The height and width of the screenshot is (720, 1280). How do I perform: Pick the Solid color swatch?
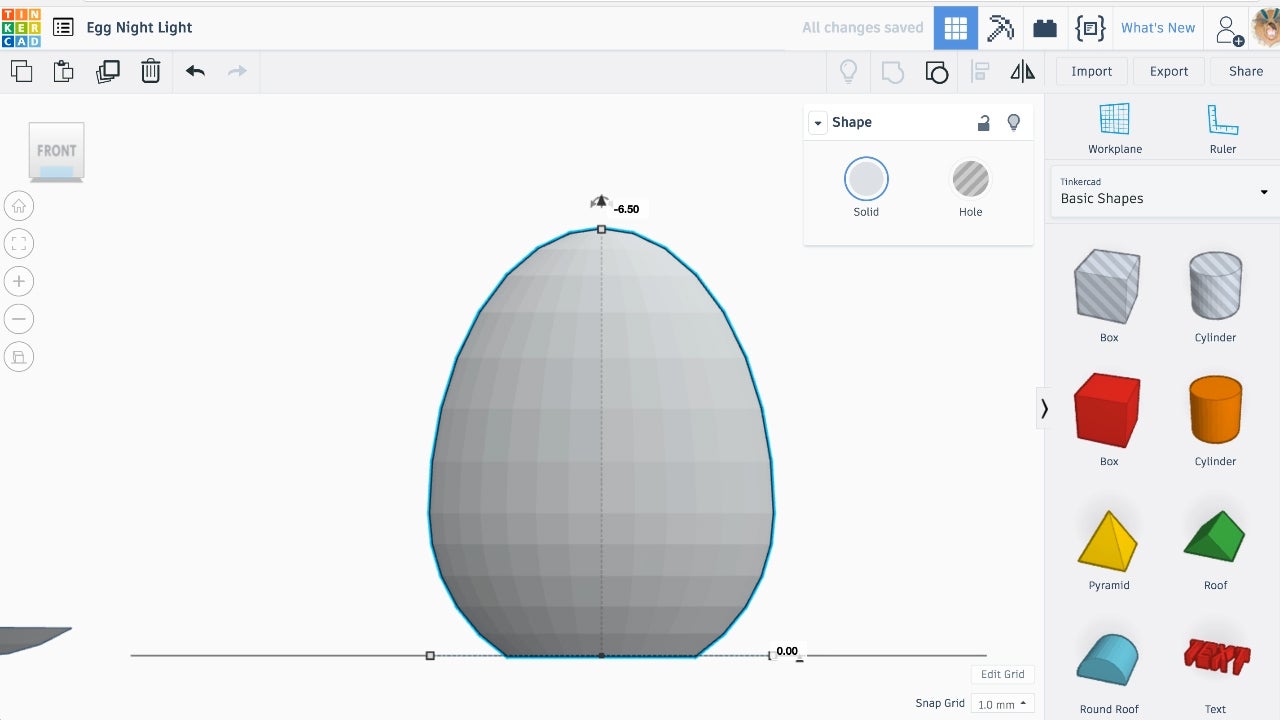pyautogui.click(x=866, y=180)
